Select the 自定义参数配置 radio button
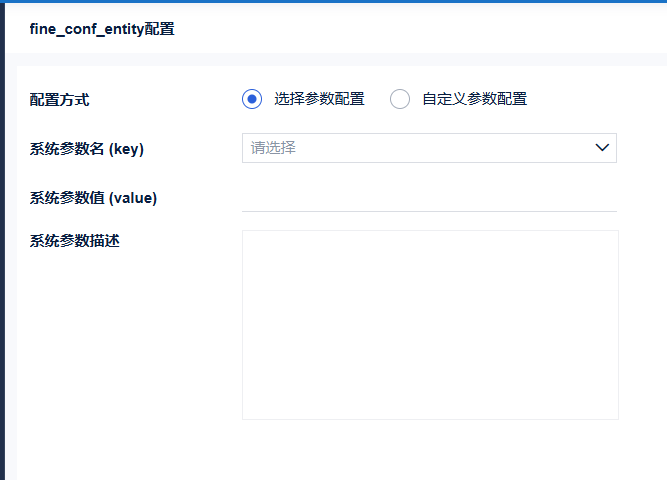The height and width of the screenshot is (480, 667). click(400, 99)
